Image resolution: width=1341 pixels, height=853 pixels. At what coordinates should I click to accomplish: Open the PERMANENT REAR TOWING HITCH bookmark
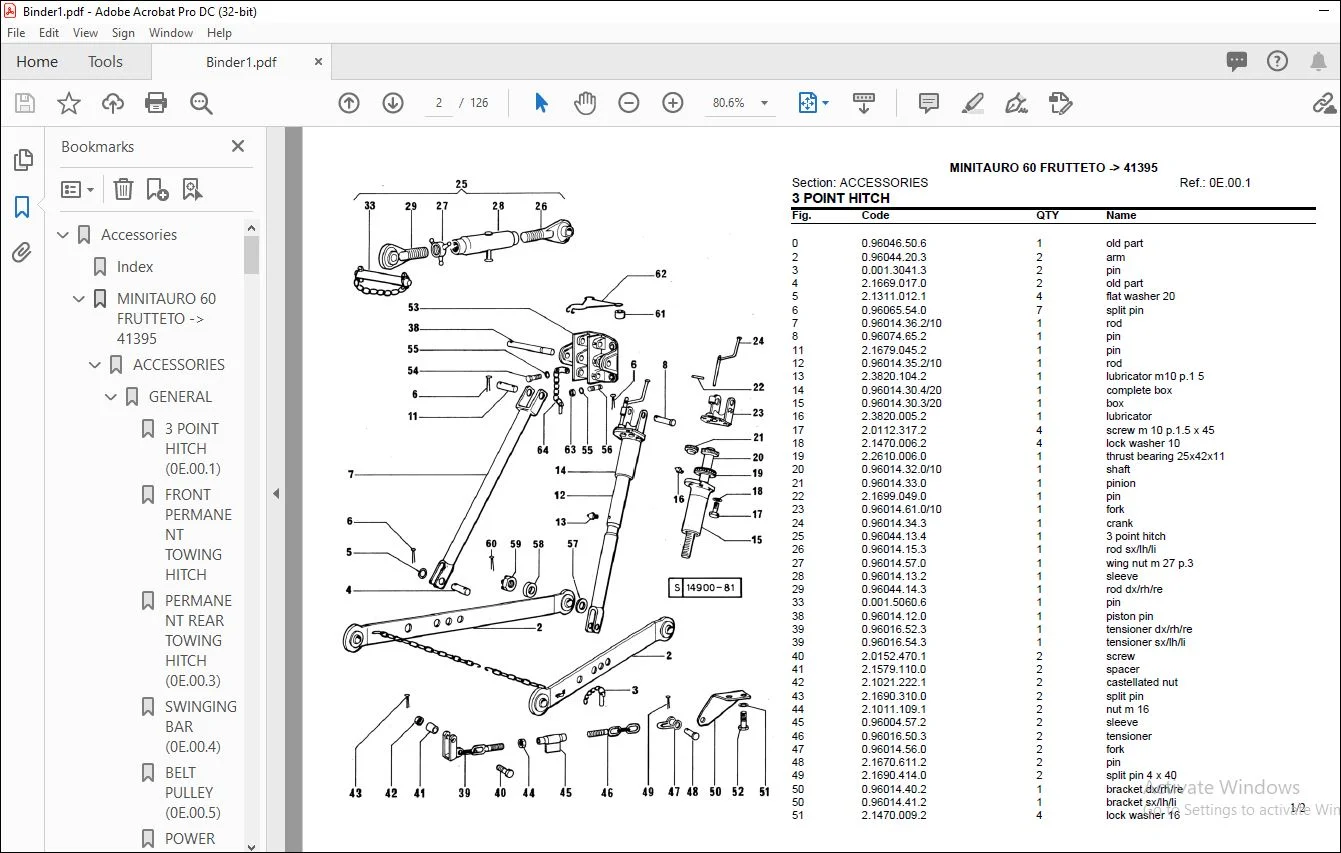click(199, 641)
